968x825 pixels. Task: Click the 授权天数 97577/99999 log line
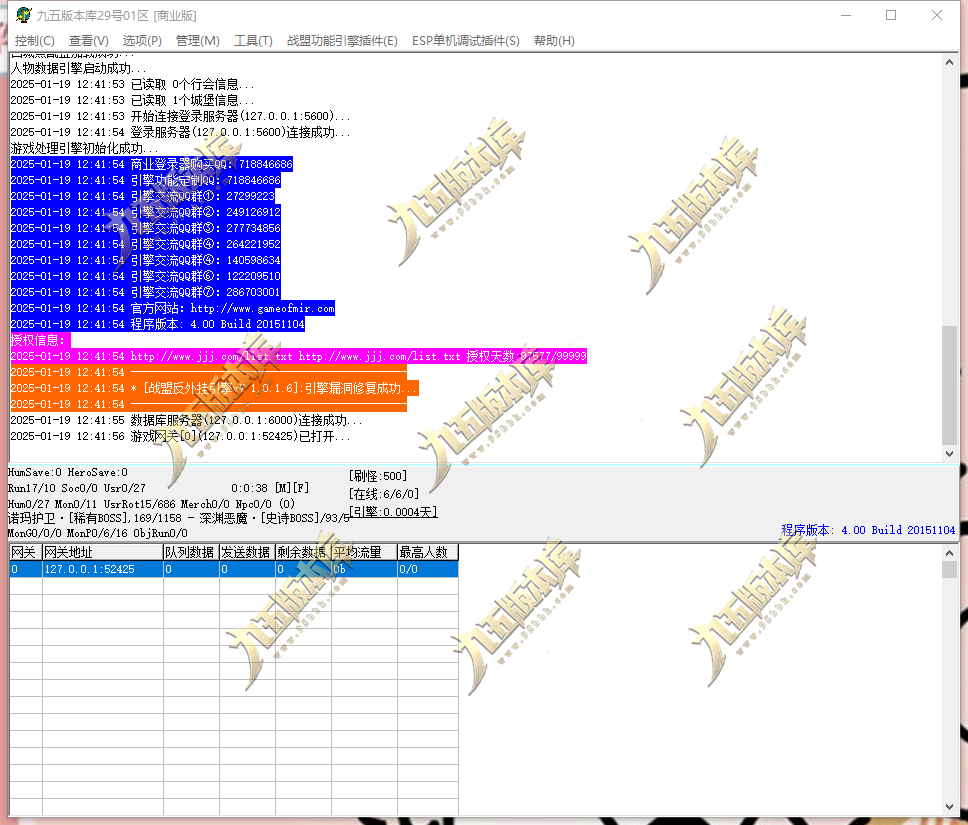pos(299,356)
